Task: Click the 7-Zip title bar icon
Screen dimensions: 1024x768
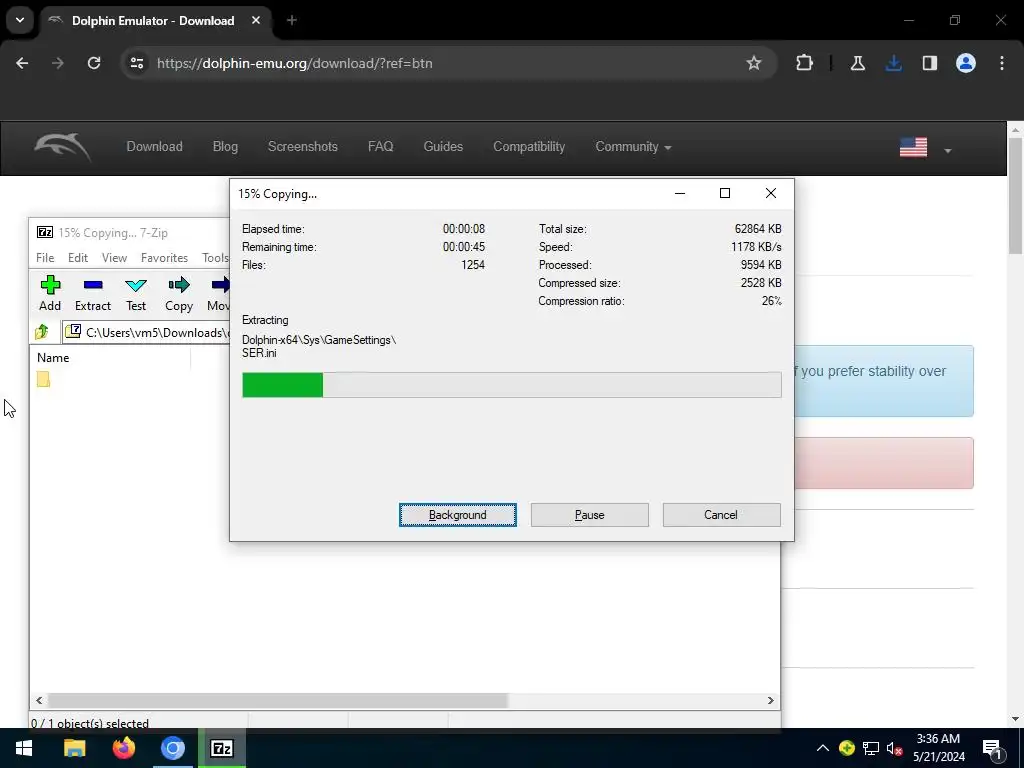Action: point(44,232)
